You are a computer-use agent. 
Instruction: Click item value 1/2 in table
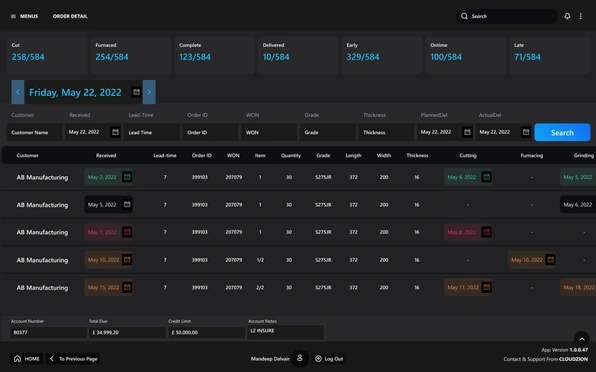(260, 260)
